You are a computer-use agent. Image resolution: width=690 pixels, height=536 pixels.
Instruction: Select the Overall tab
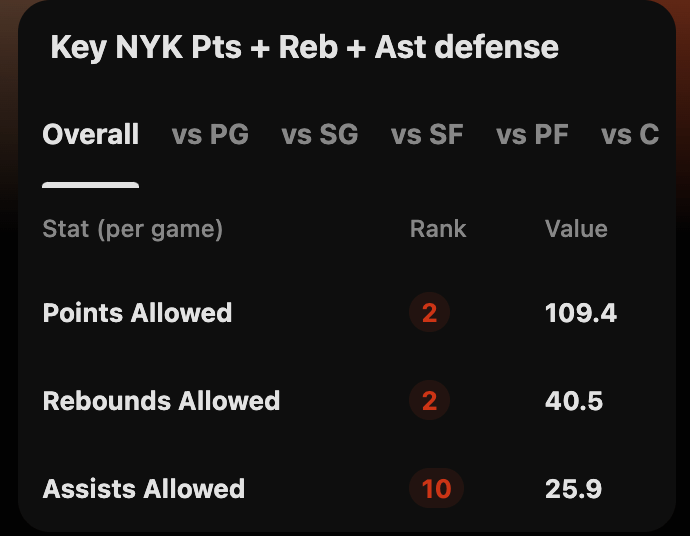pyautogui.click(x=90, y=134)
